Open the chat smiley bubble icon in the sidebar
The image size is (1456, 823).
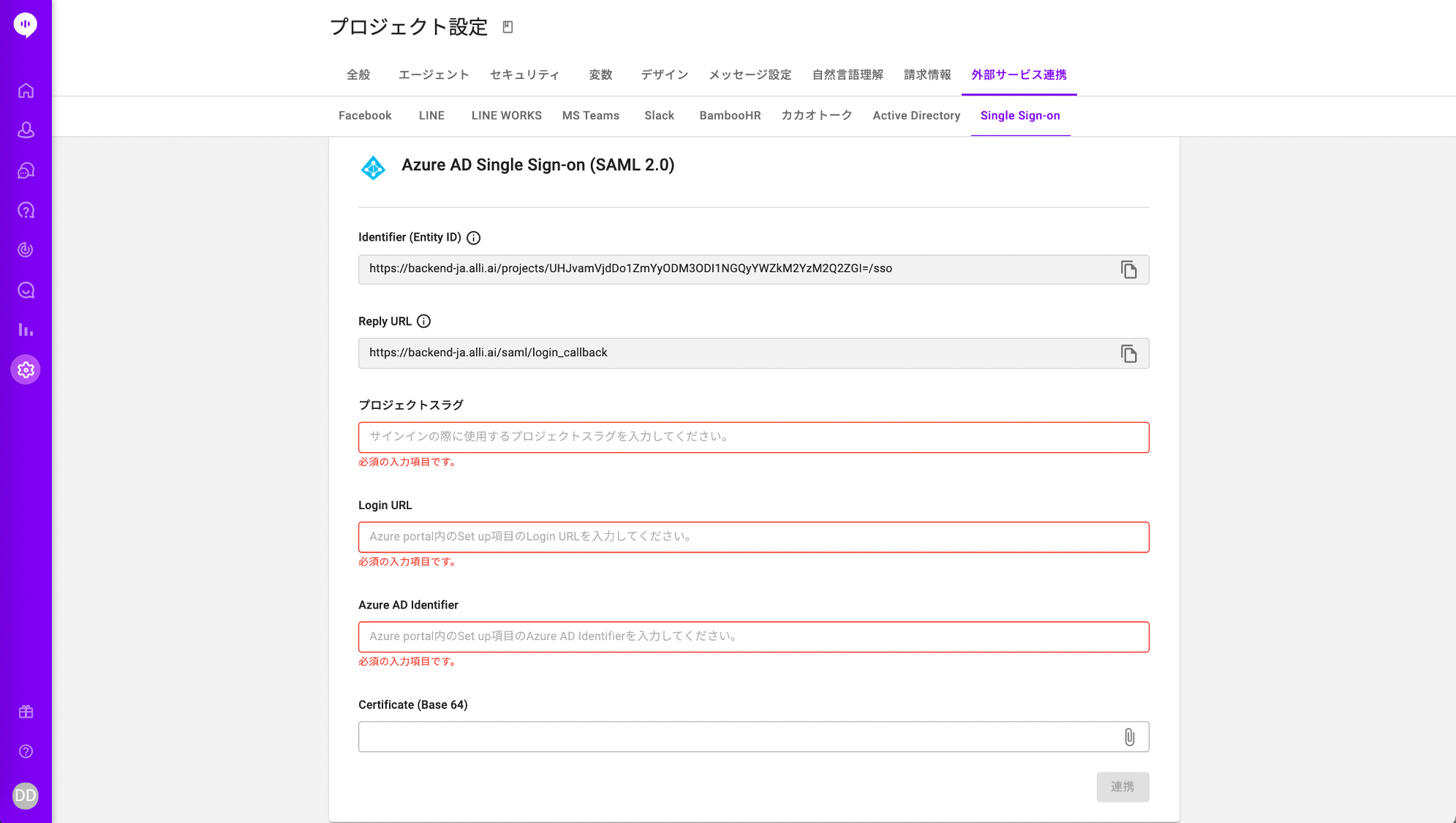(26, 290)
